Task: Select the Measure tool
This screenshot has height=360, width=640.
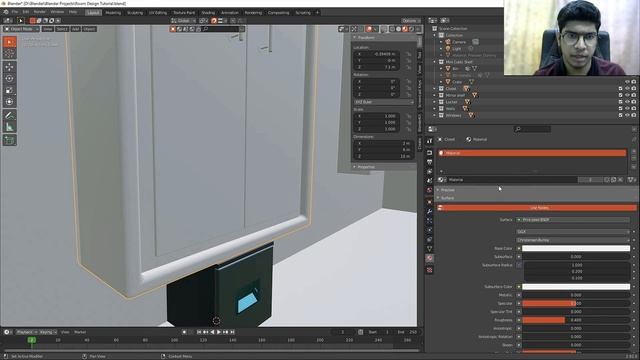Action: tap(9, 127)
